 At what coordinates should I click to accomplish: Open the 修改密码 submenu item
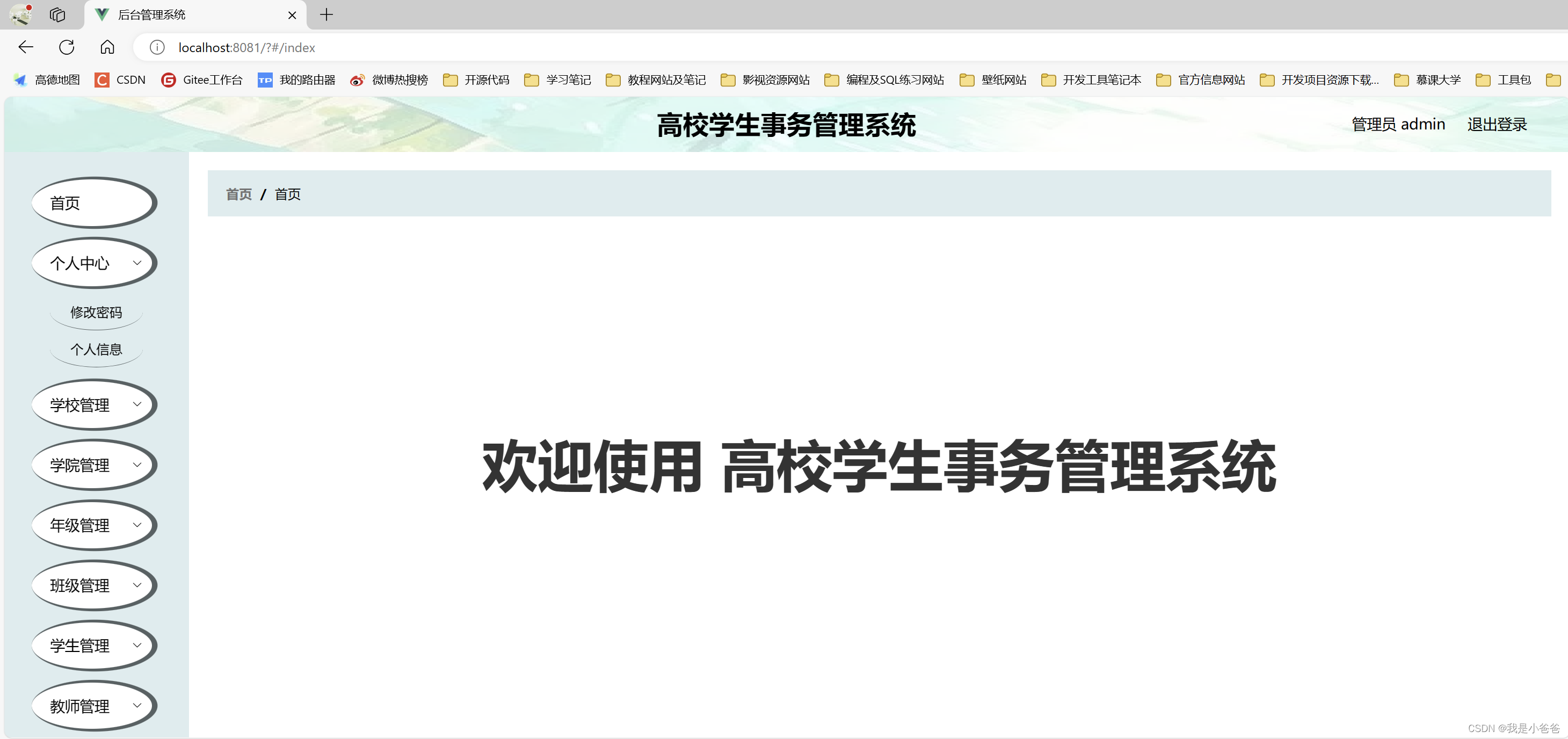pos(96,312)
